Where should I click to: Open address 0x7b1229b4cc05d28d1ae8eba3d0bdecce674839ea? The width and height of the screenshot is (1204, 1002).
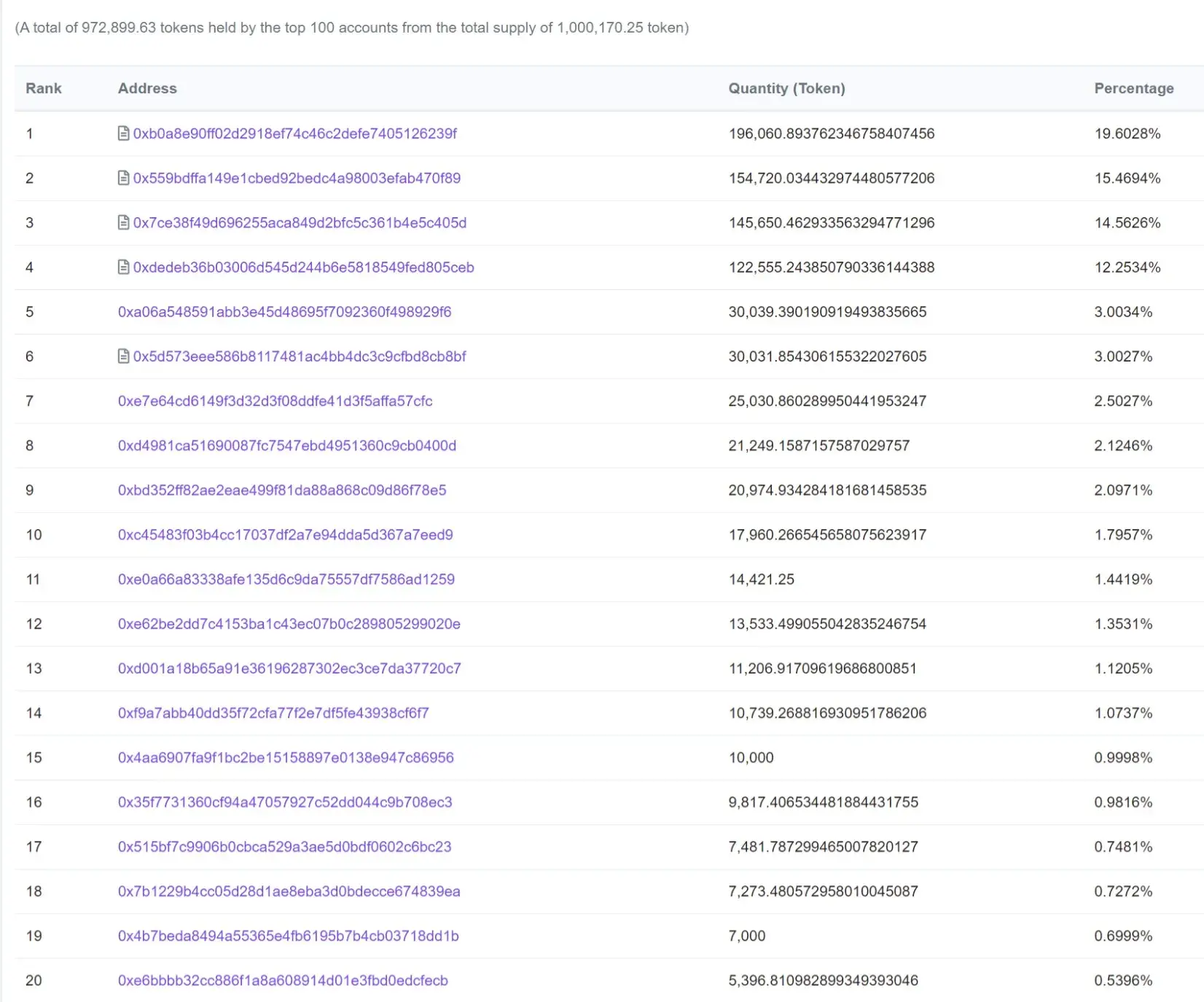[x=289, y=891]
